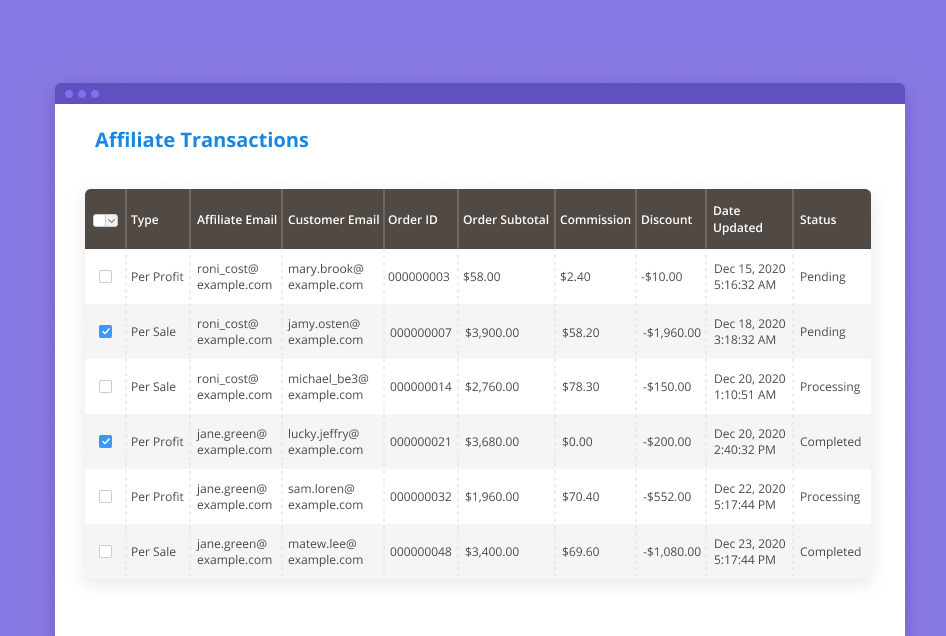Click customer email mary.brook@example.com

(x=326, y=277)
